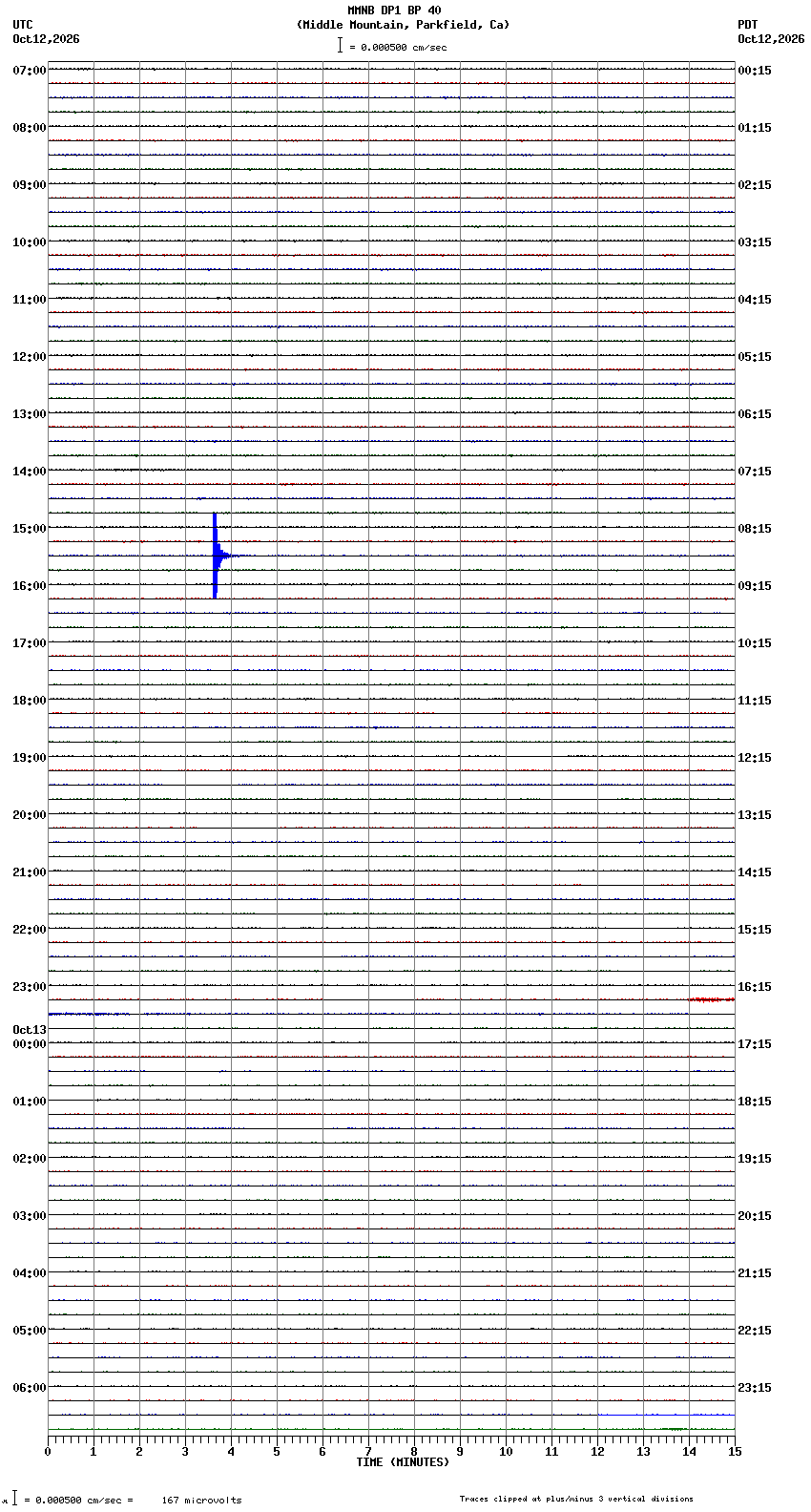Screen dimensions: 811x1512
Task: Select the 22:00 UTC time label
Action: [30, 930]
